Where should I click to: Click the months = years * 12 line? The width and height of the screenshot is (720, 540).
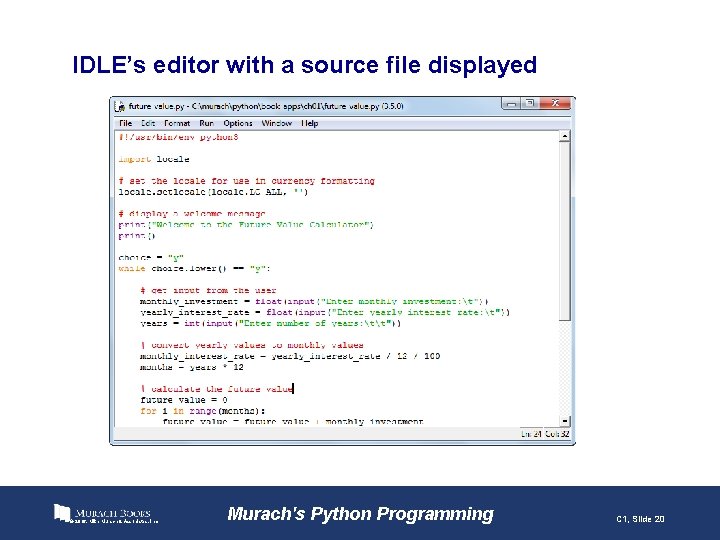click(x=192, y=367)
